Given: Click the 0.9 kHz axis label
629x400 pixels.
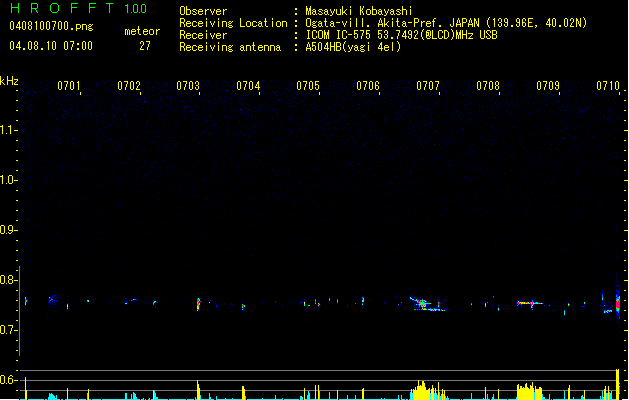Looking at the screenshot, I should [8, 230].
